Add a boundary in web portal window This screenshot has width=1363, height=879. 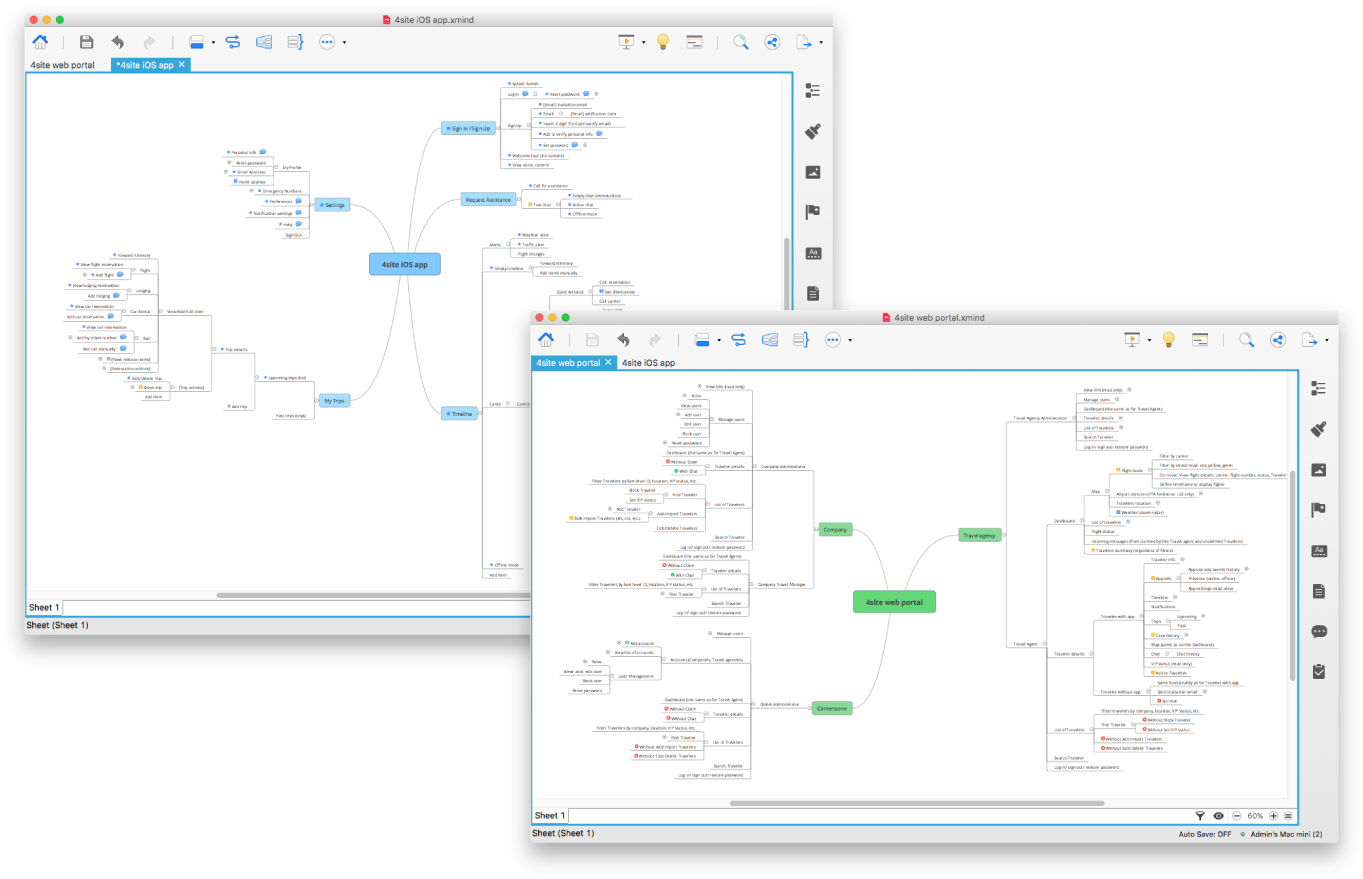pyautogui.click(x=769, y=339)
